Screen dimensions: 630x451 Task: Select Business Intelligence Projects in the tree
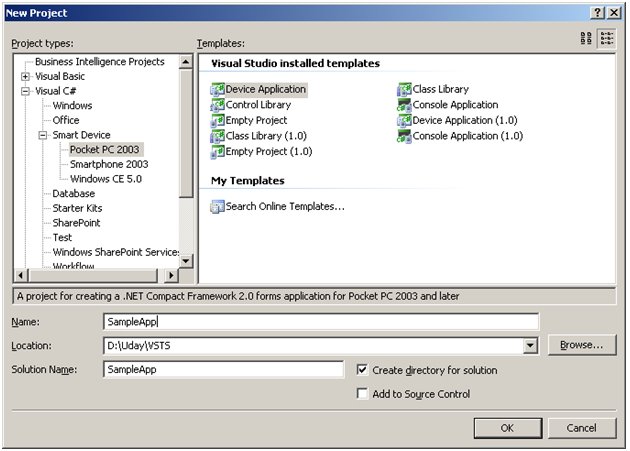[100, 62]
